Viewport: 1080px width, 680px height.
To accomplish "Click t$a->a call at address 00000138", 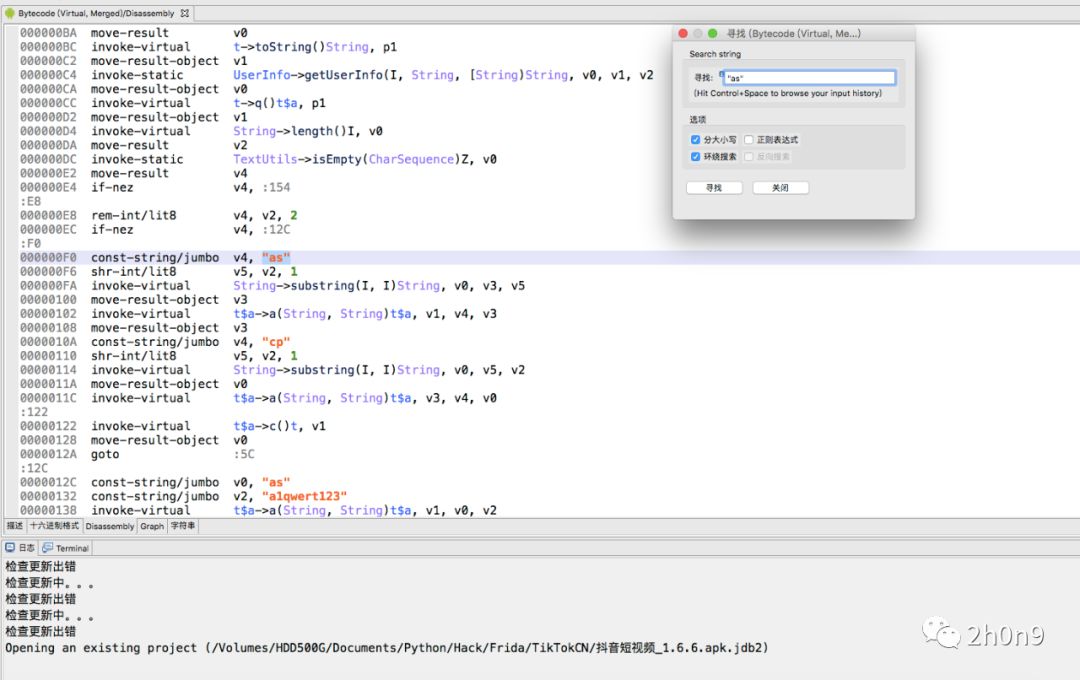I will click(322, 511).
